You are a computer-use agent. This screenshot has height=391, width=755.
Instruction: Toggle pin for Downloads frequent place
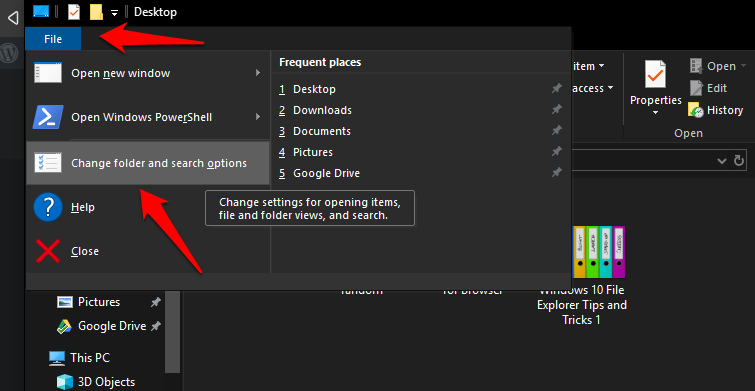557,110
